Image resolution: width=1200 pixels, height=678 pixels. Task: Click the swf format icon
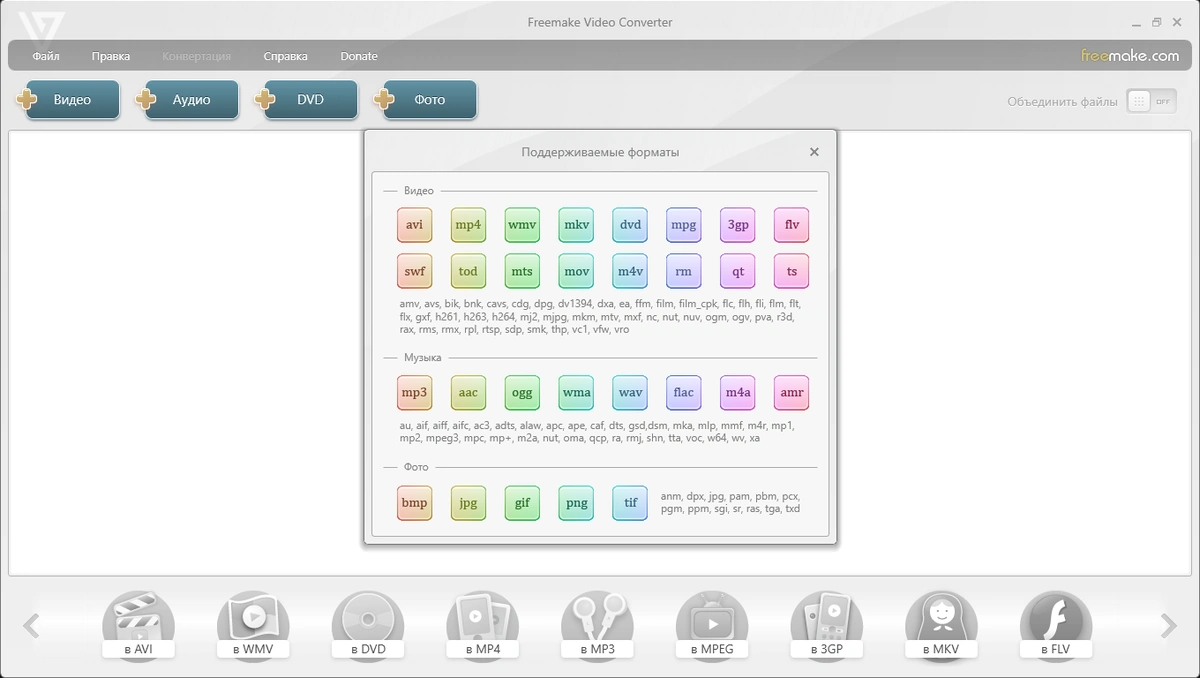414,271
